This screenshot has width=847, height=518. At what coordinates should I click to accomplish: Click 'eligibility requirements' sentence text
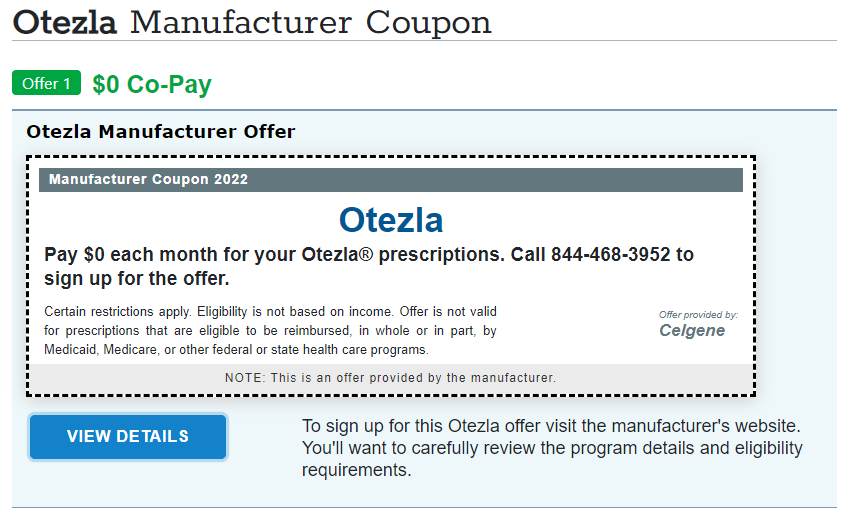click(x=552, y=459)
